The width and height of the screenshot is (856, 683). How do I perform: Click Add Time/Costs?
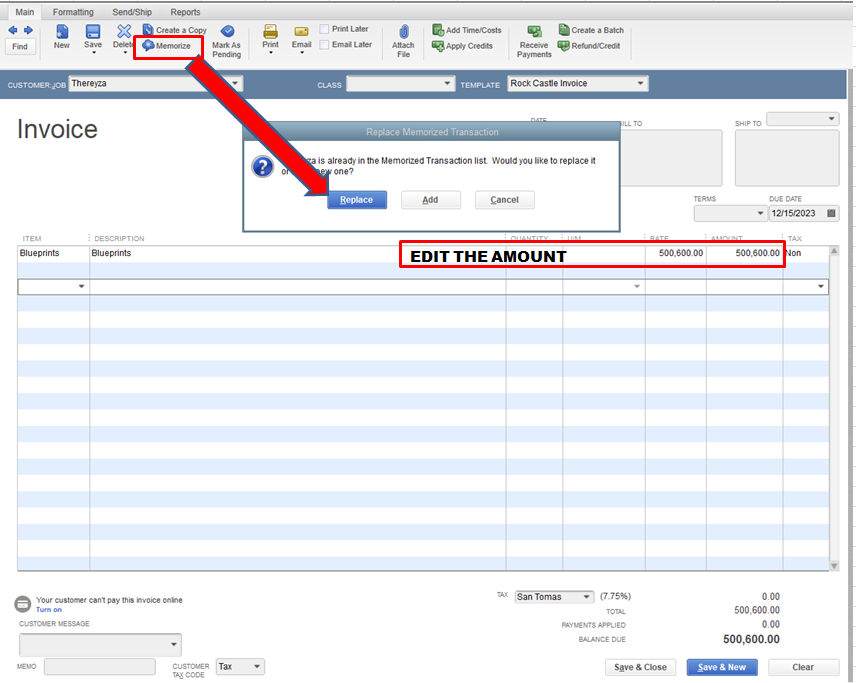click(x=467, y=30)
